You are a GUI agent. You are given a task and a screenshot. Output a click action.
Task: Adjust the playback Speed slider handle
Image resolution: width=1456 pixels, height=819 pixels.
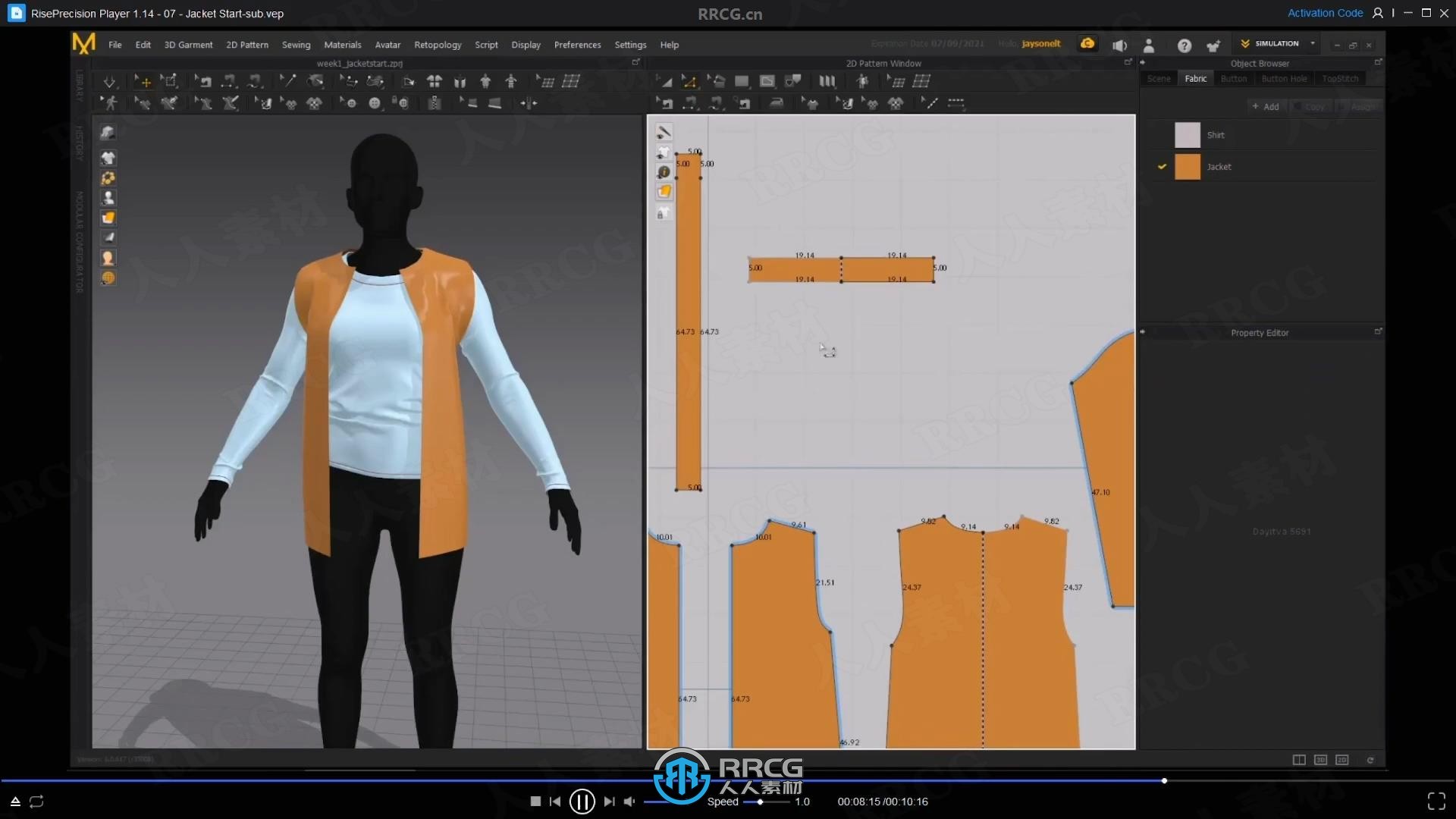760,802
